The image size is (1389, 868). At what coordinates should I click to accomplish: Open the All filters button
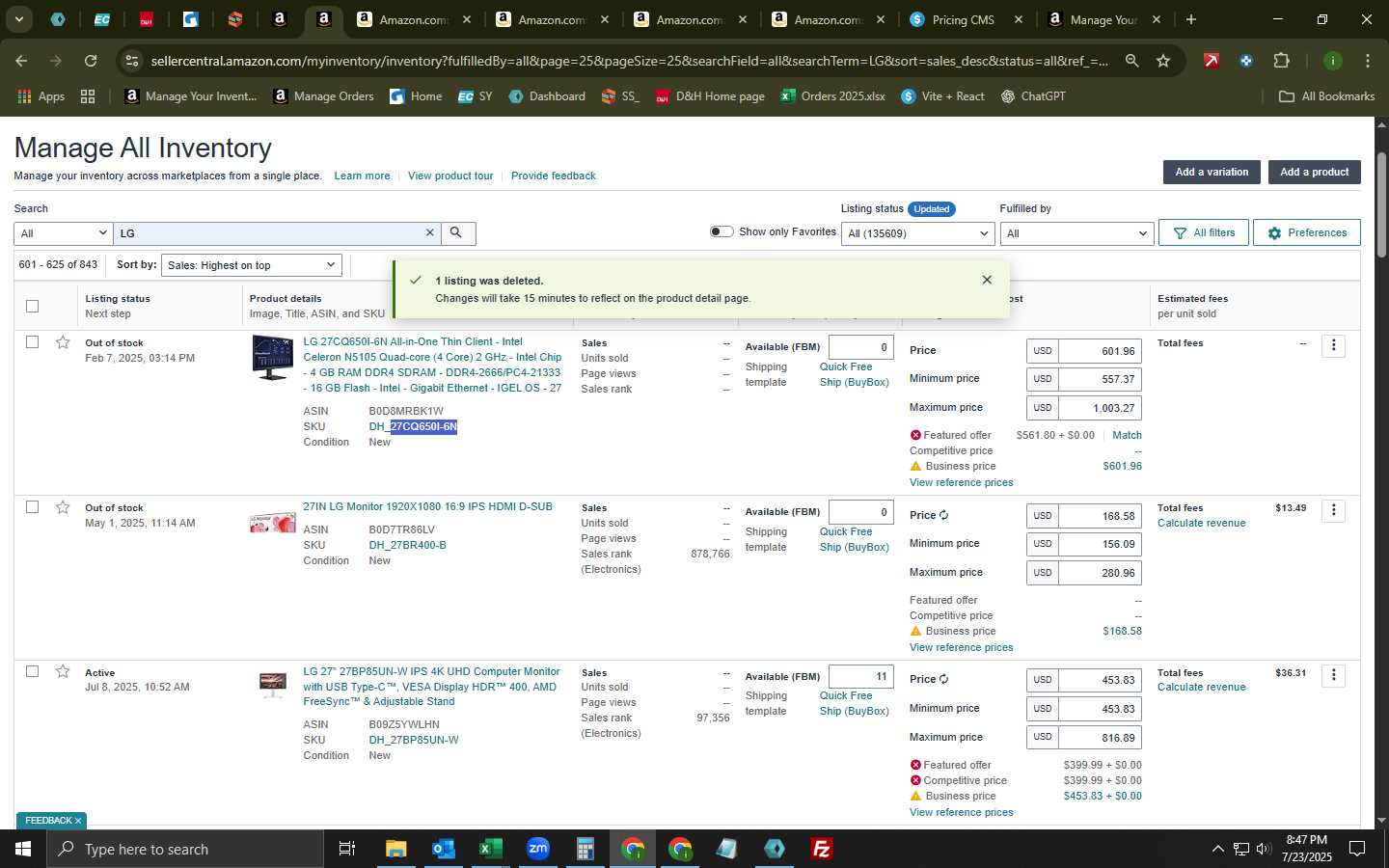(1204, 232)
